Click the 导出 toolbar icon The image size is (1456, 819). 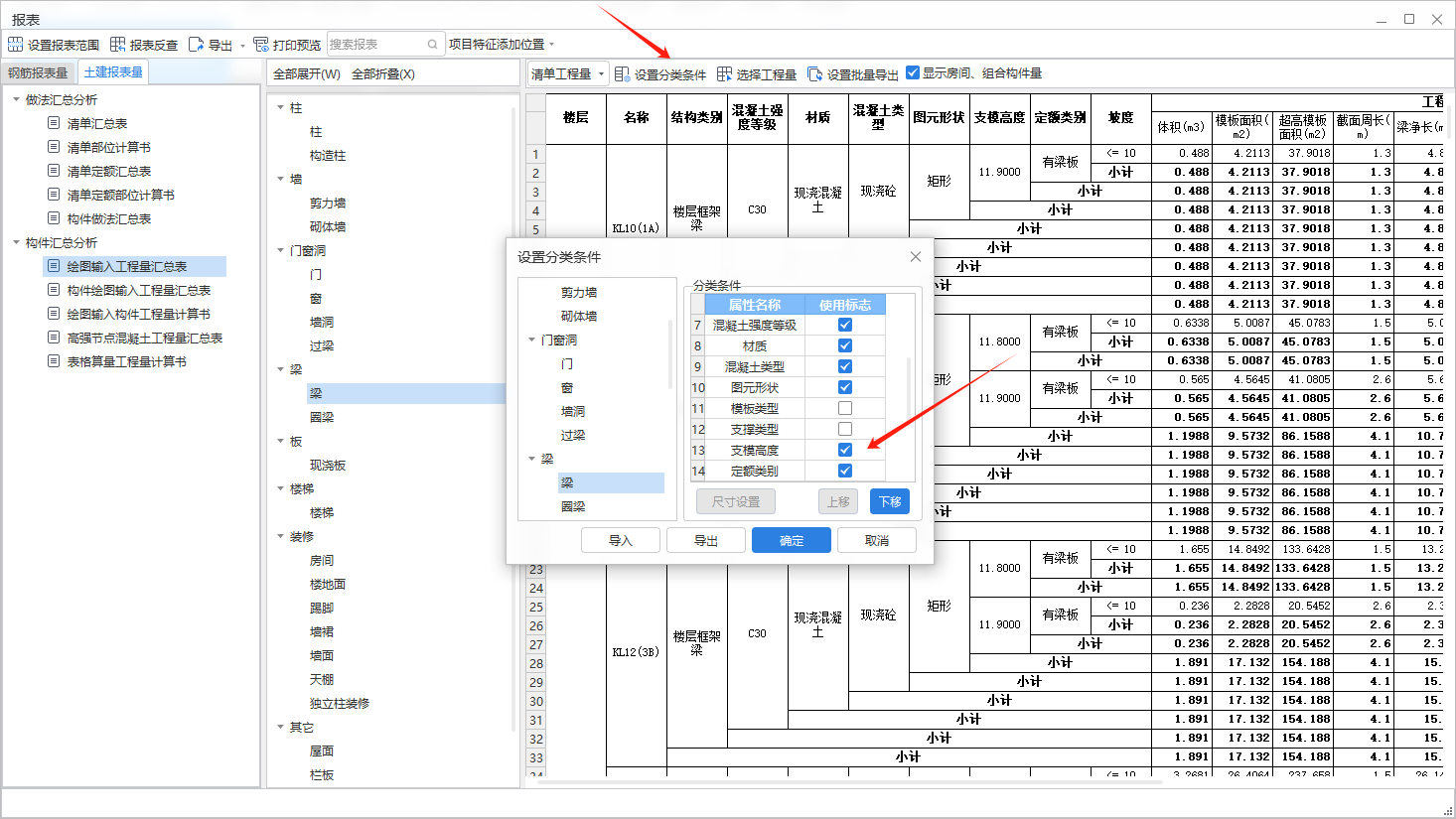click(196, 45)
